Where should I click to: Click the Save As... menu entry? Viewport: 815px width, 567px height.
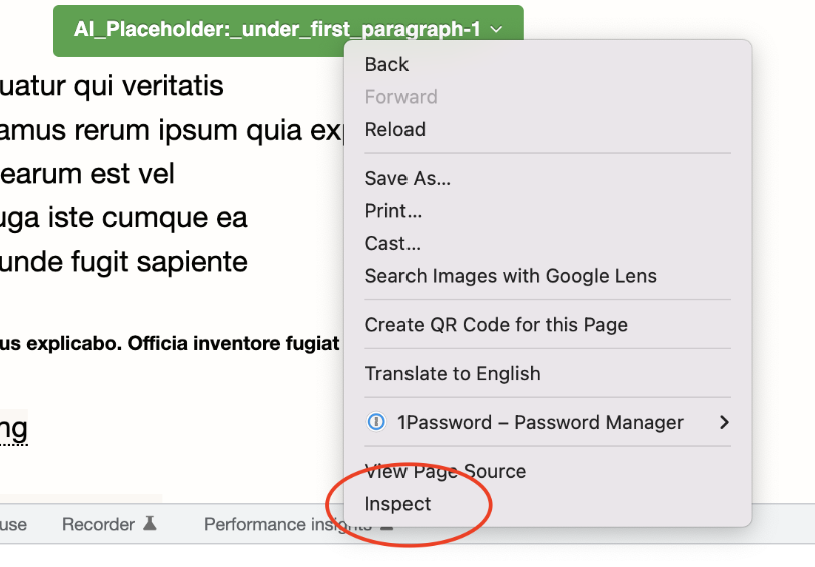click(408, 179)
